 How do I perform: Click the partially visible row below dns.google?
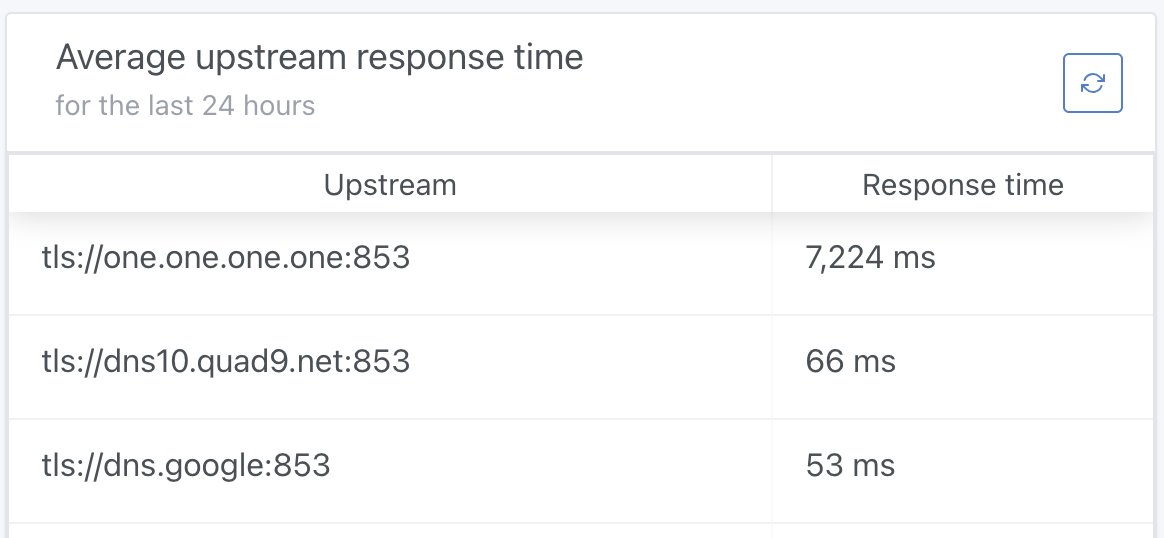[x=581, y=531]
